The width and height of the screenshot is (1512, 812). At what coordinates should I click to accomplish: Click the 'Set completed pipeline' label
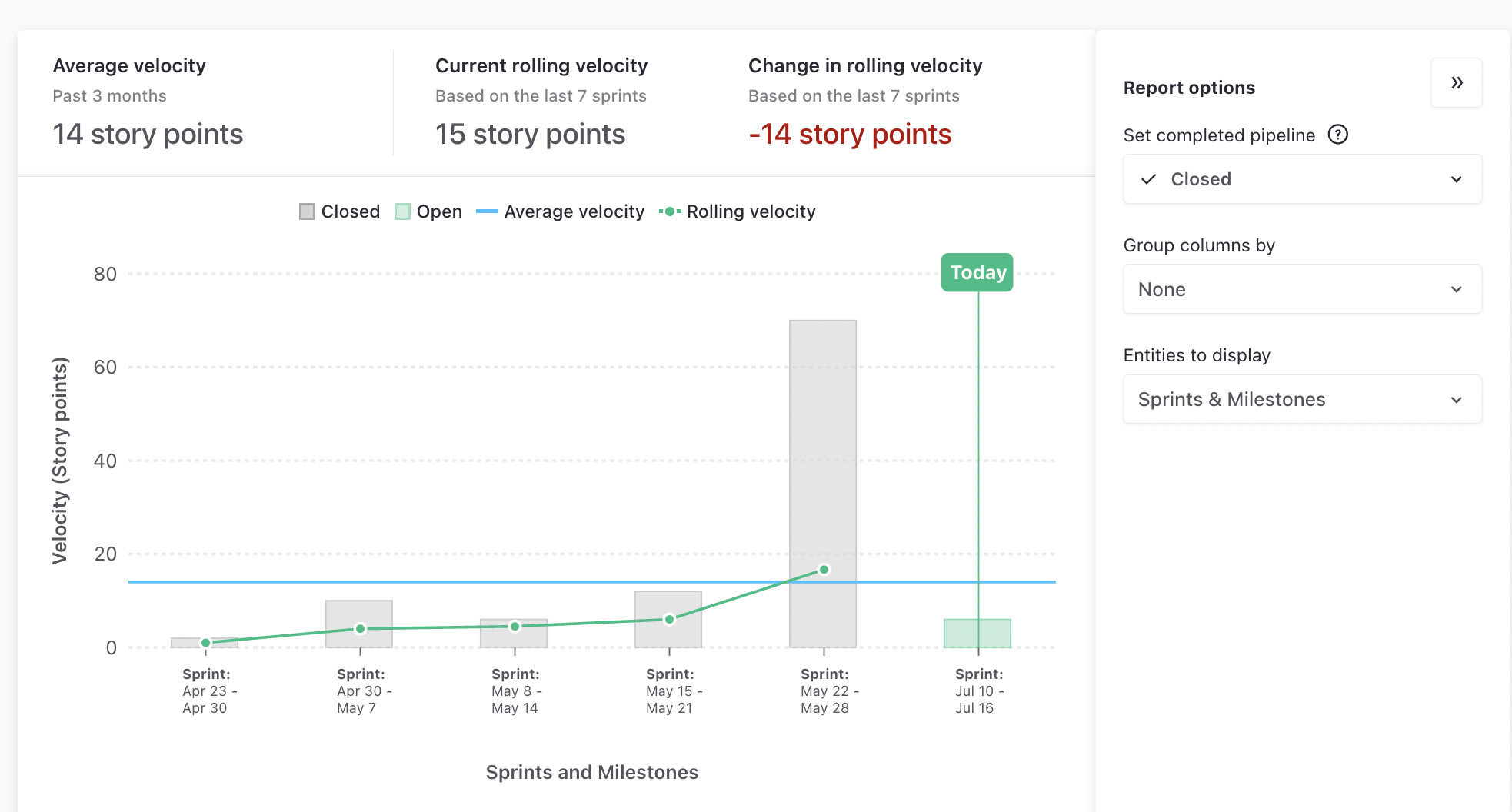[x=1219, y=135]
